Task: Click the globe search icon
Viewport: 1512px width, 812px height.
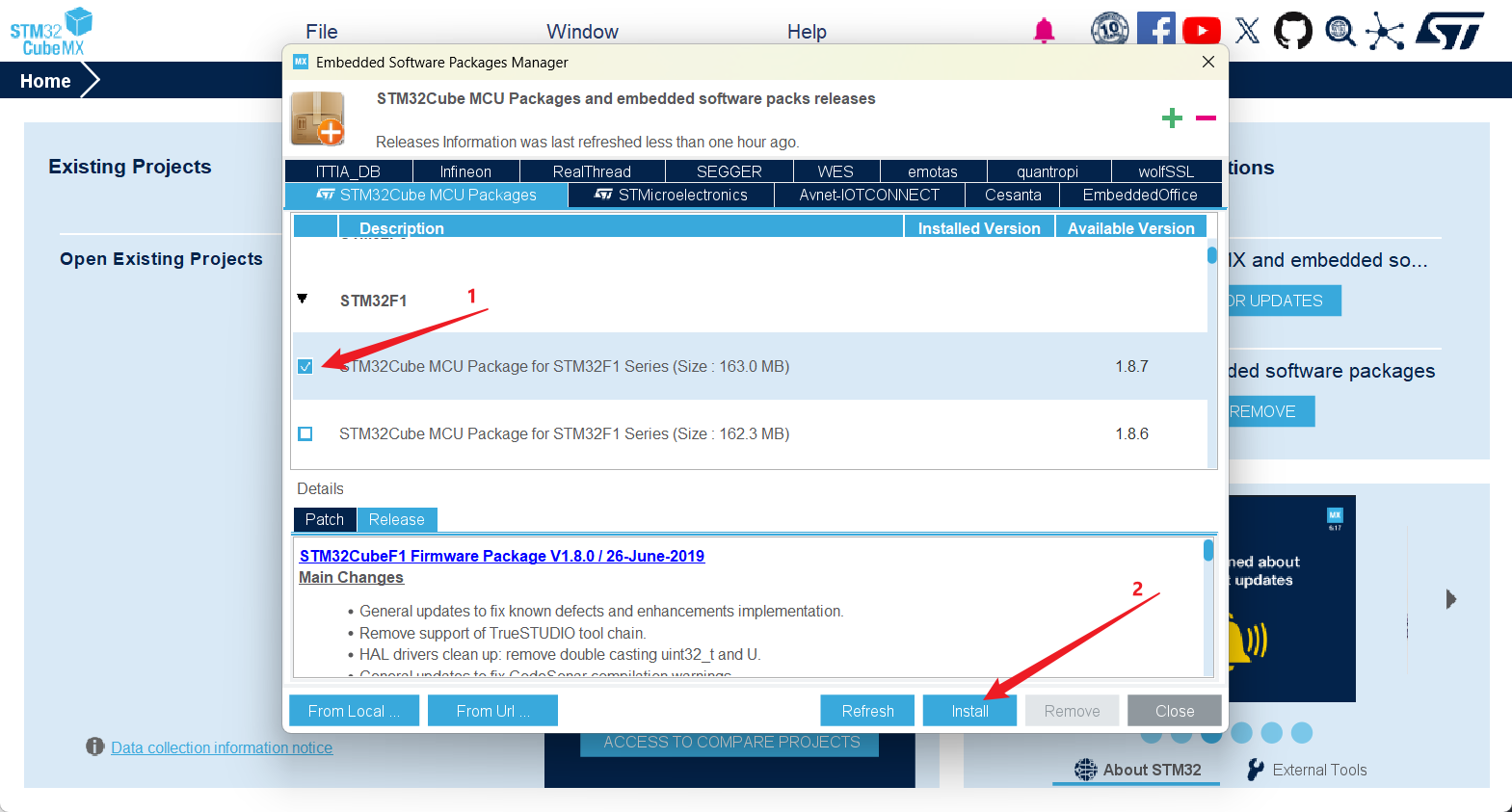Action: click(1340, 31)
